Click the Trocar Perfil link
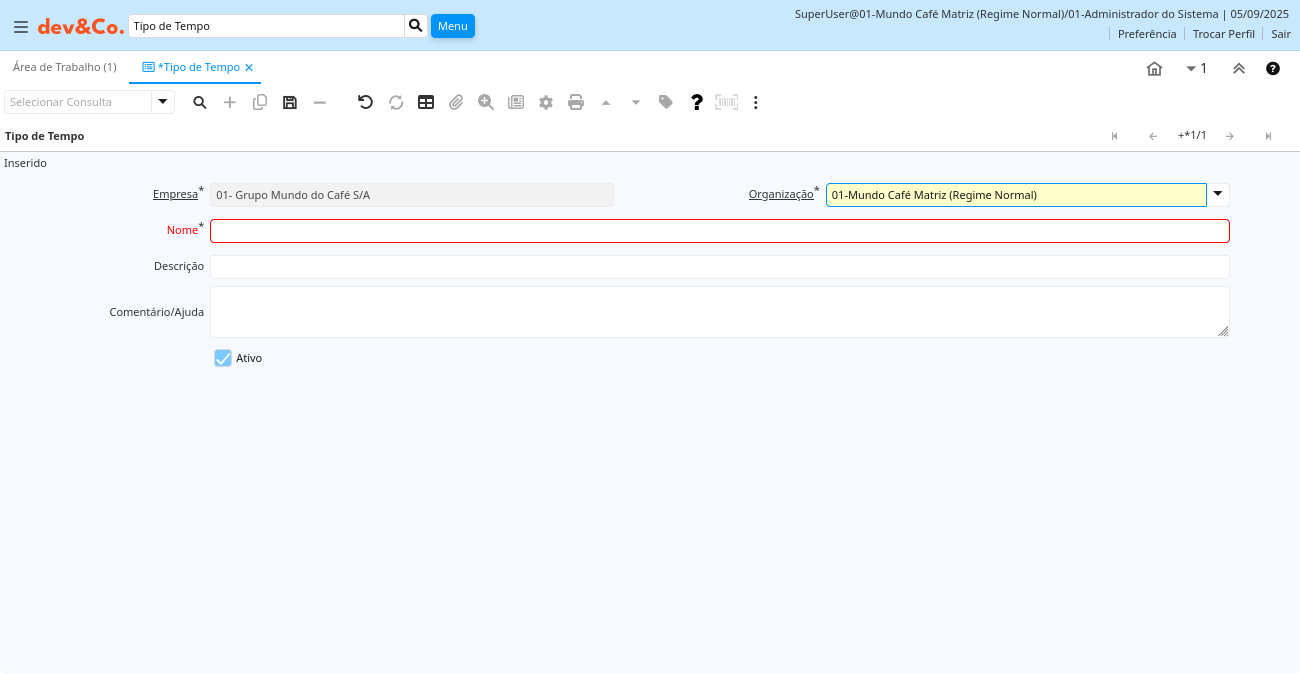Viewport: 1300px width, 674px height. 1223,34
